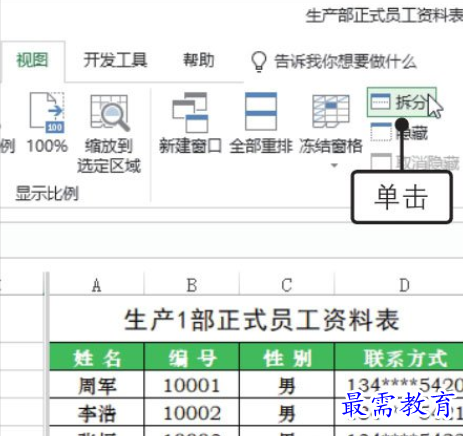The image size is (463, 436).
Task: Select 性别 cell in 李浩 row
Action: (287, 412)
